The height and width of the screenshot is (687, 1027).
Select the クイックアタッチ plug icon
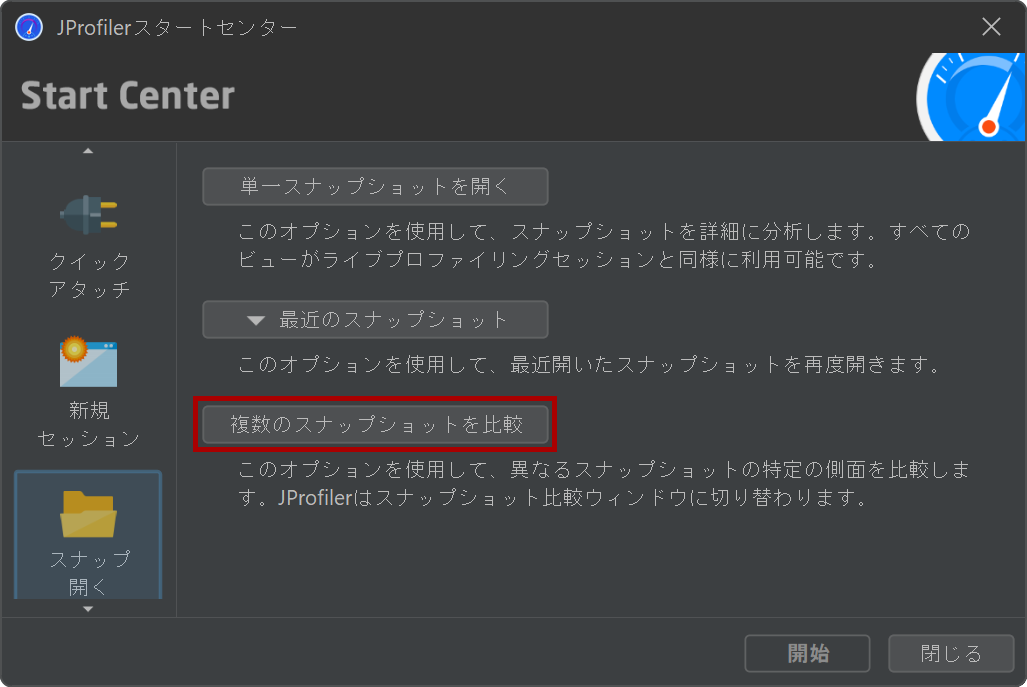pos(88,215)
